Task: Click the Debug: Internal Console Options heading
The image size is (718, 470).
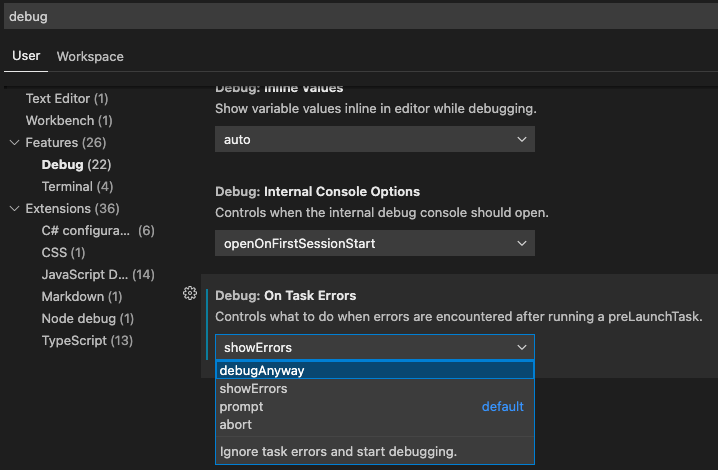Action: 317,191
